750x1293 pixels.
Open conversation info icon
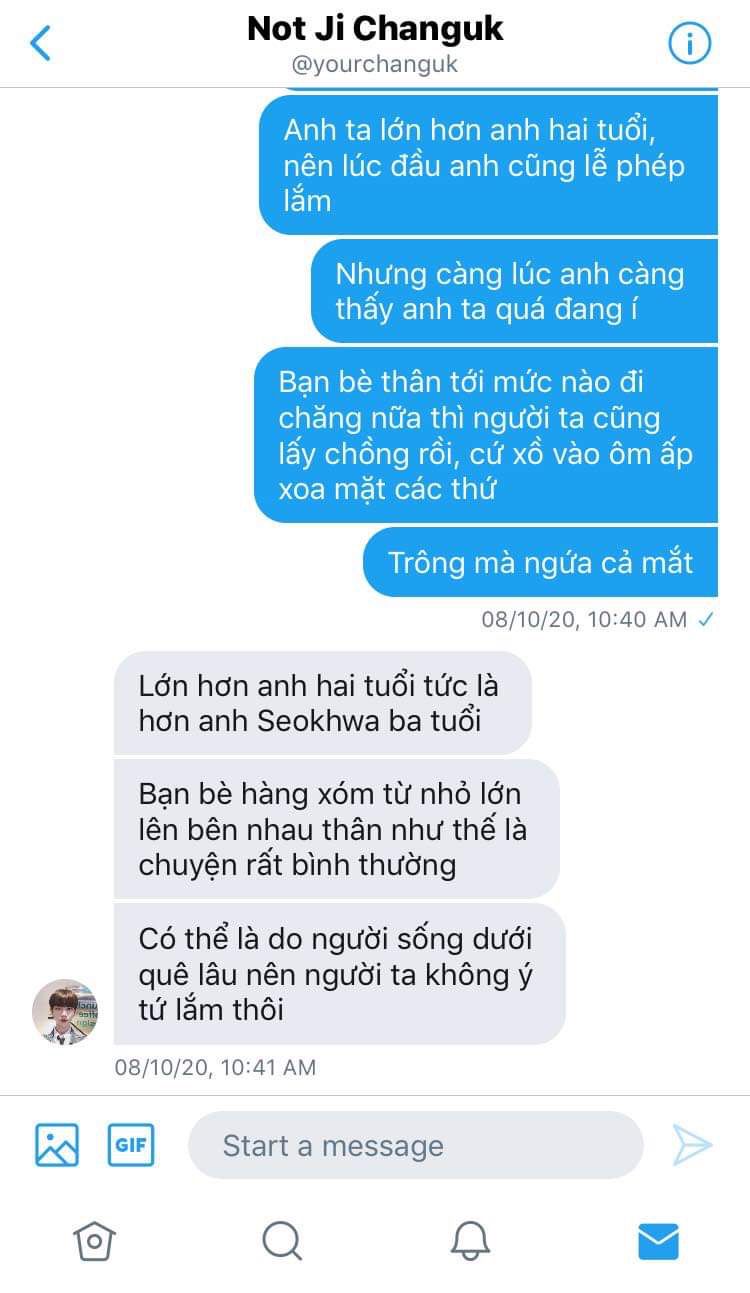pyautogui.click(x=689, y=43)
